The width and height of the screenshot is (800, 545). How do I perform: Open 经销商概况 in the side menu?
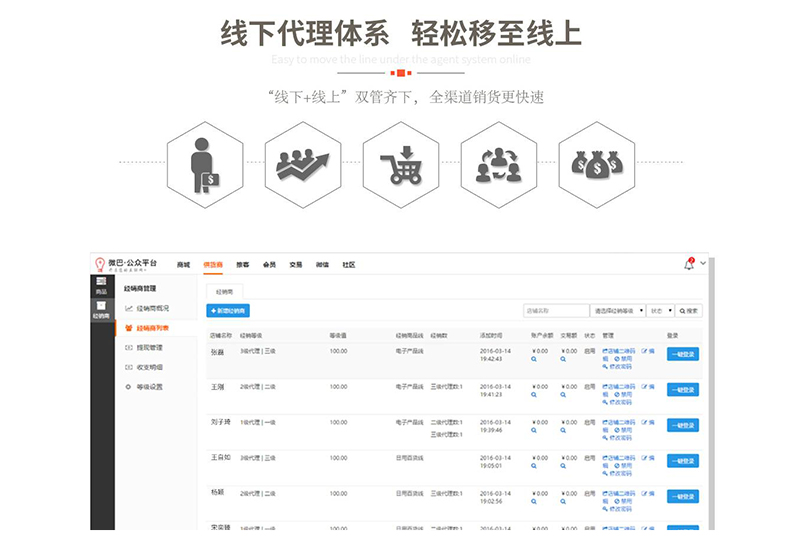(x=153, y=308)
